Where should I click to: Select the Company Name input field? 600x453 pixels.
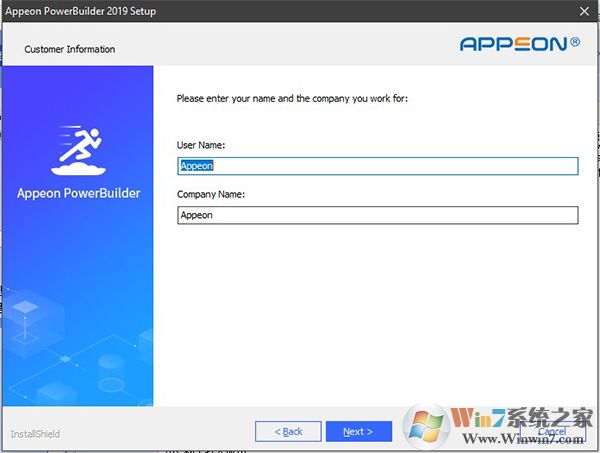378,215
